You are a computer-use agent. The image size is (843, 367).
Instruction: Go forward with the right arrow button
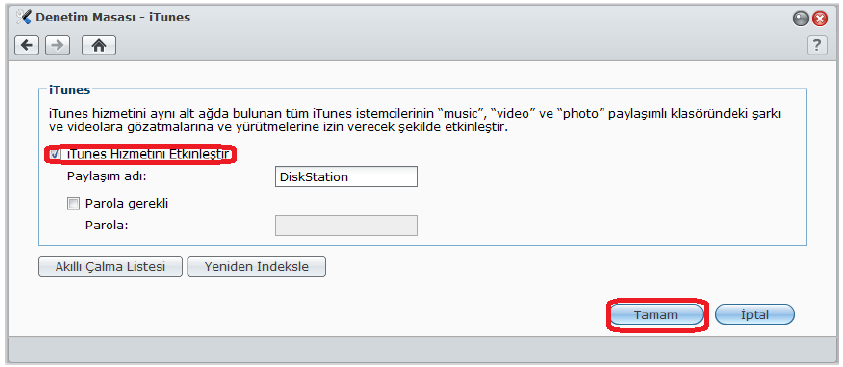(x=58, y=46)
